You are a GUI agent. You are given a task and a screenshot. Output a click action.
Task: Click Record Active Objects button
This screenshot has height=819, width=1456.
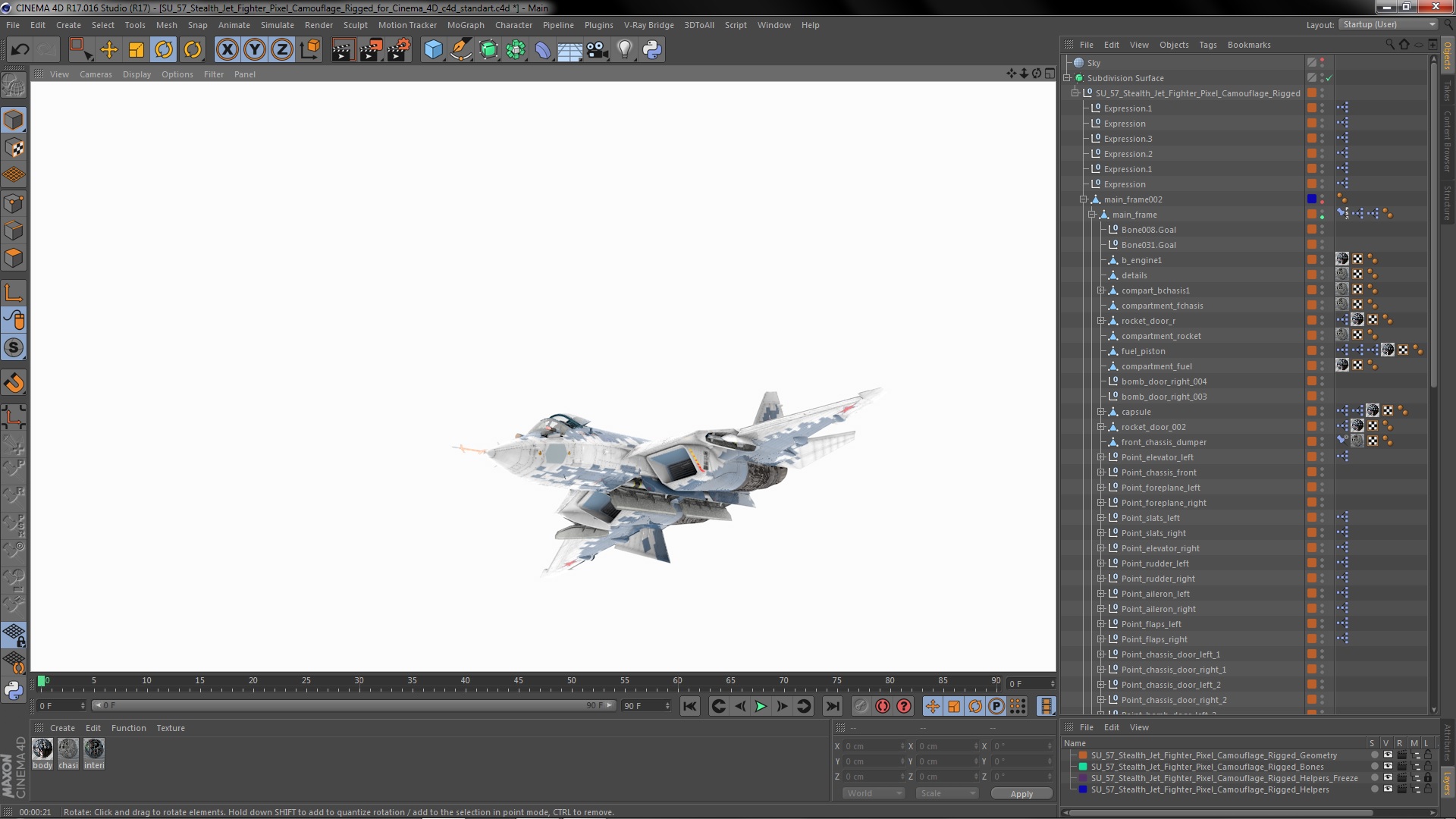861,706
